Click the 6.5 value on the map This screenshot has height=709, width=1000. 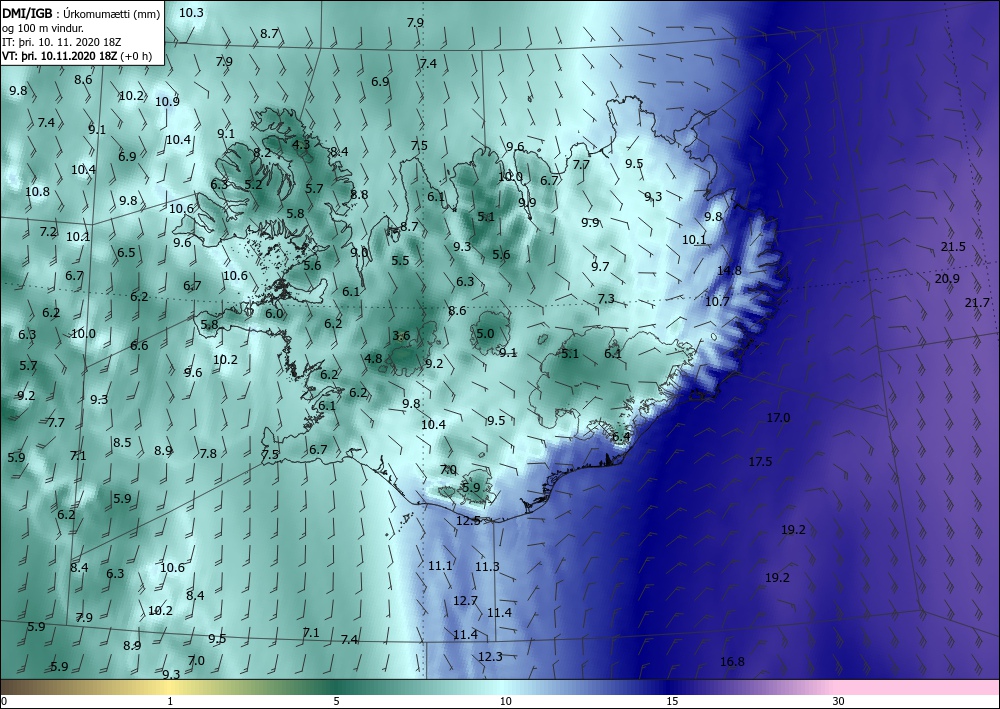(126, 253)
